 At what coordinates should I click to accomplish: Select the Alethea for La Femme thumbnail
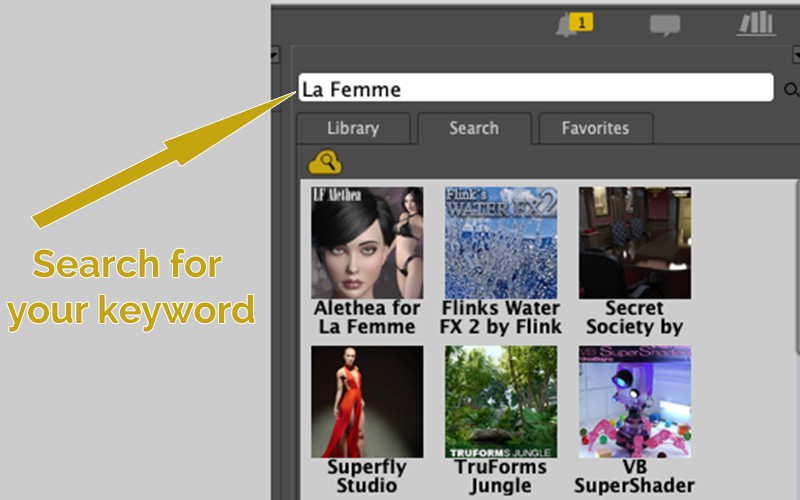(x=367, y=243)
